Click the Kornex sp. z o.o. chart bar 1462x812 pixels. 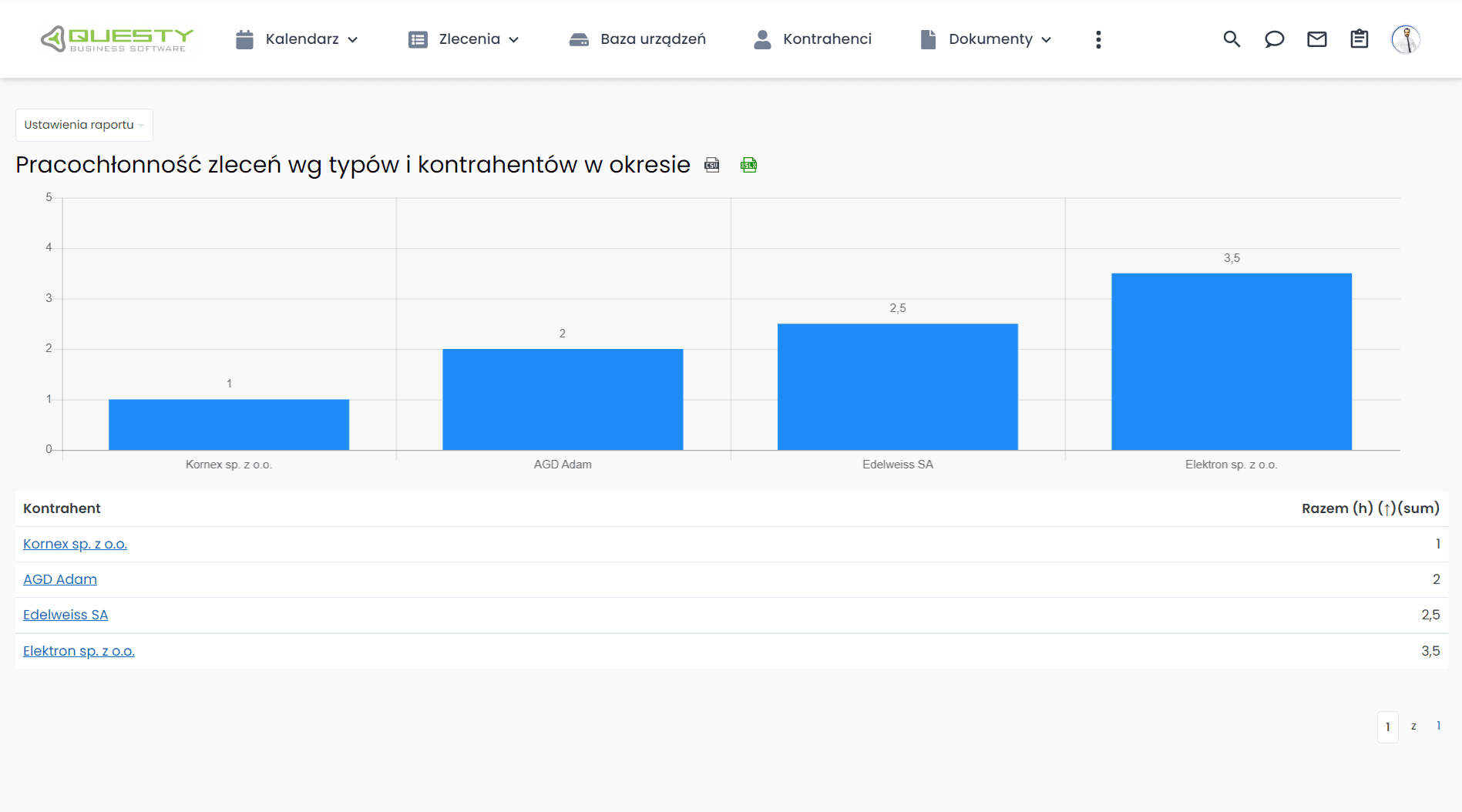point(229,424)
